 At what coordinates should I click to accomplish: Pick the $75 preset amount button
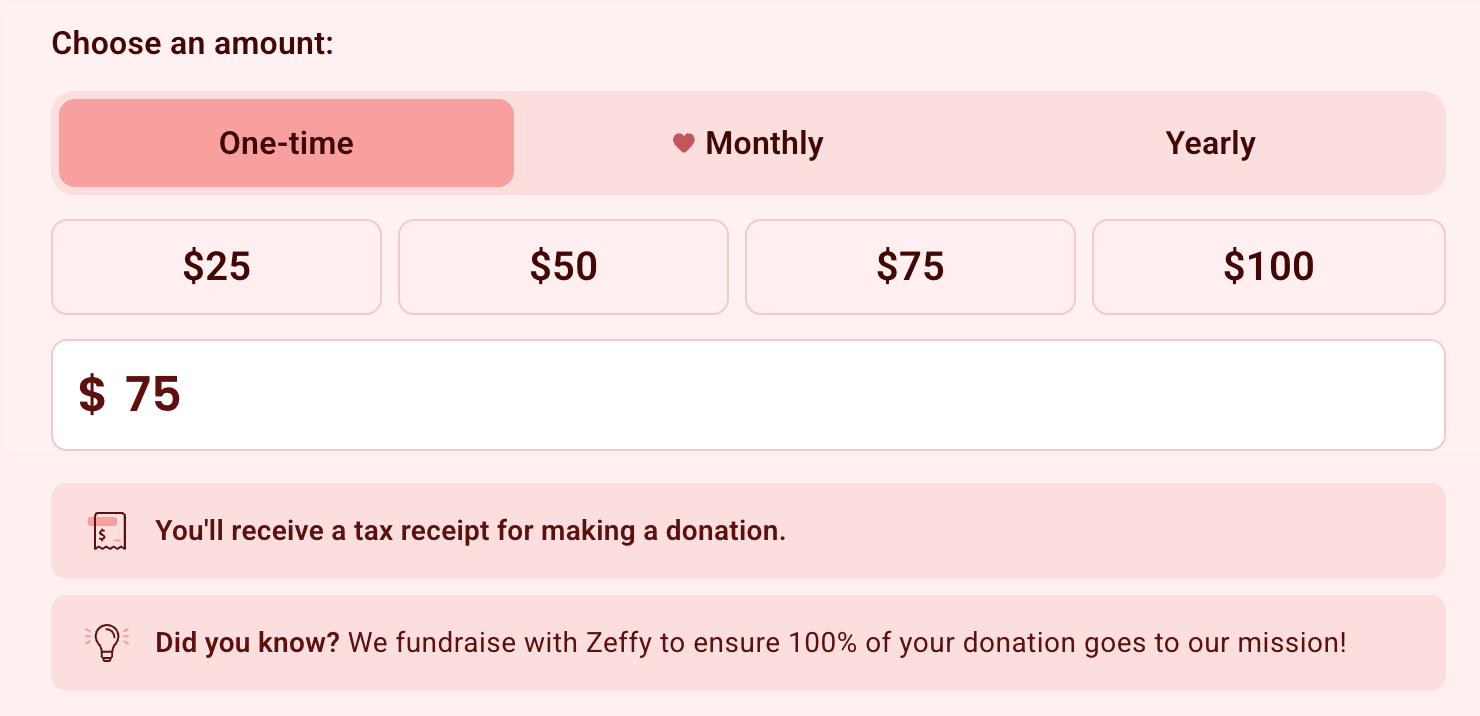[x=910, y=266]
